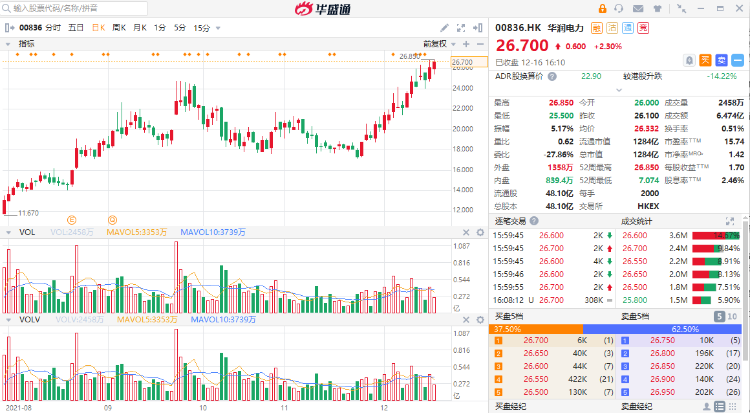Select the 月K tab
This screenshot has height=413, width=750.
click(140, 28)
